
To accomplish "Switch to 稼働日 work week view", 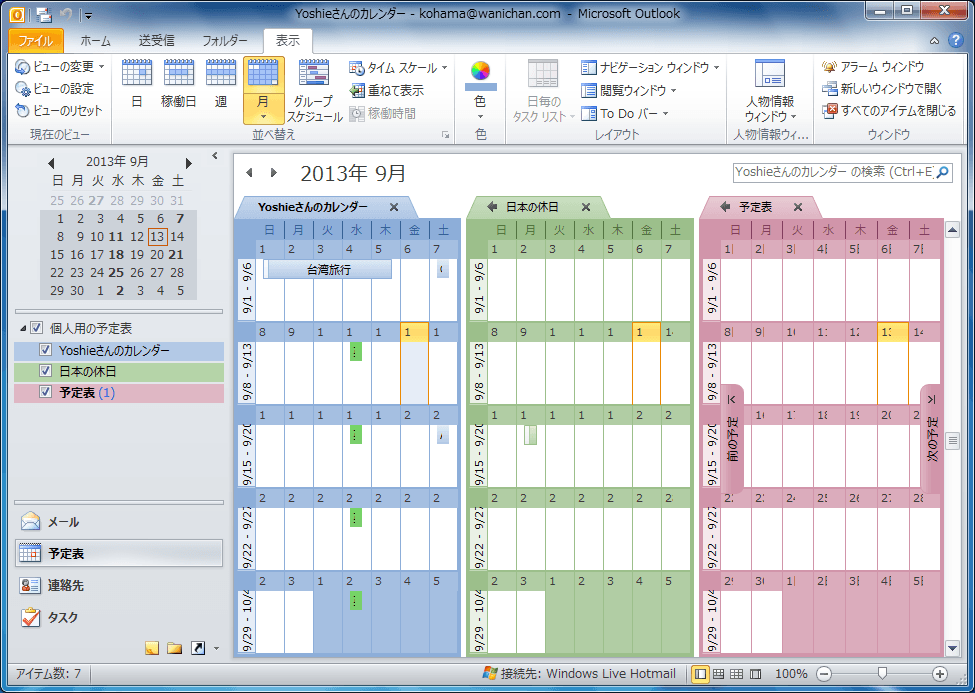I will 178,85.
